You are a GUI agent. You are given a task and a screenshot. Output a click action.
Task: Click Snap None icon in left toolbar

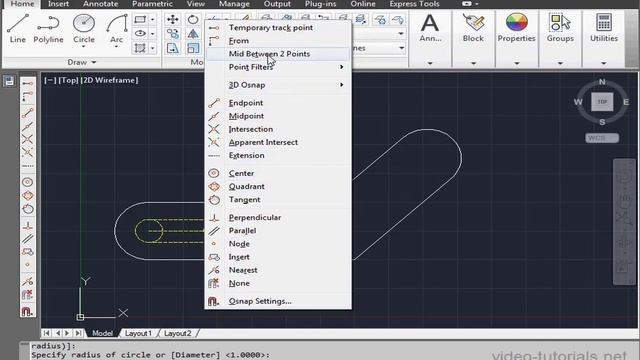pyautogui.click(x=27, y=295)
